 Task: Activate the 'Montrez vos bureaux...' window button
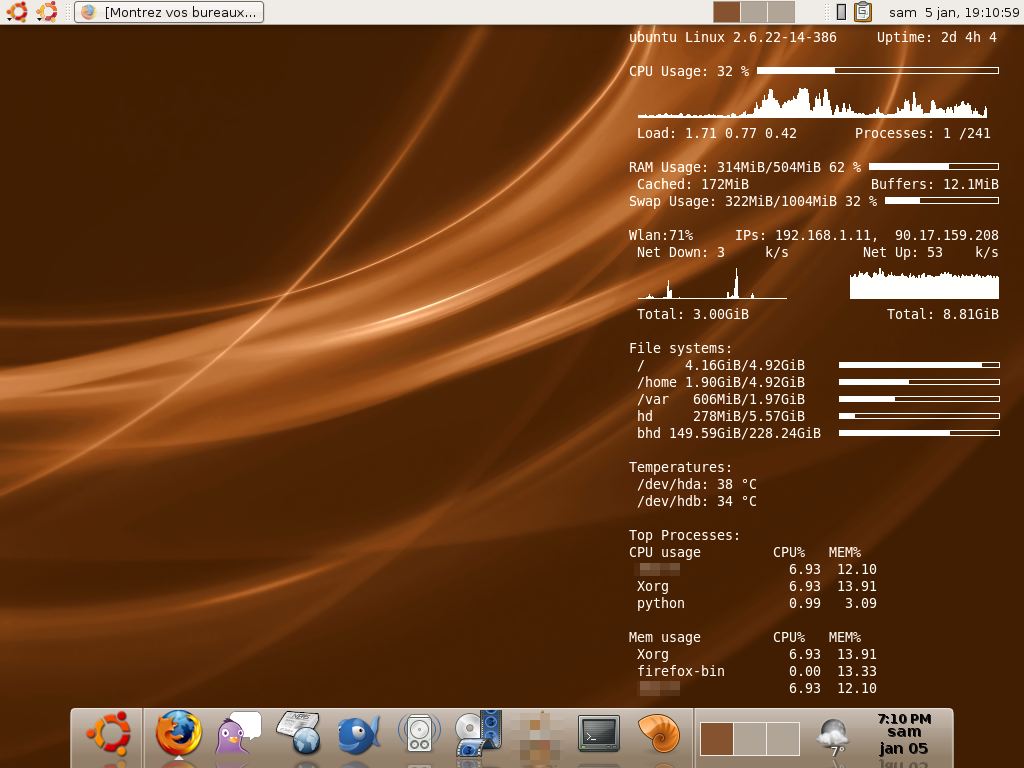tap(169, 12)
